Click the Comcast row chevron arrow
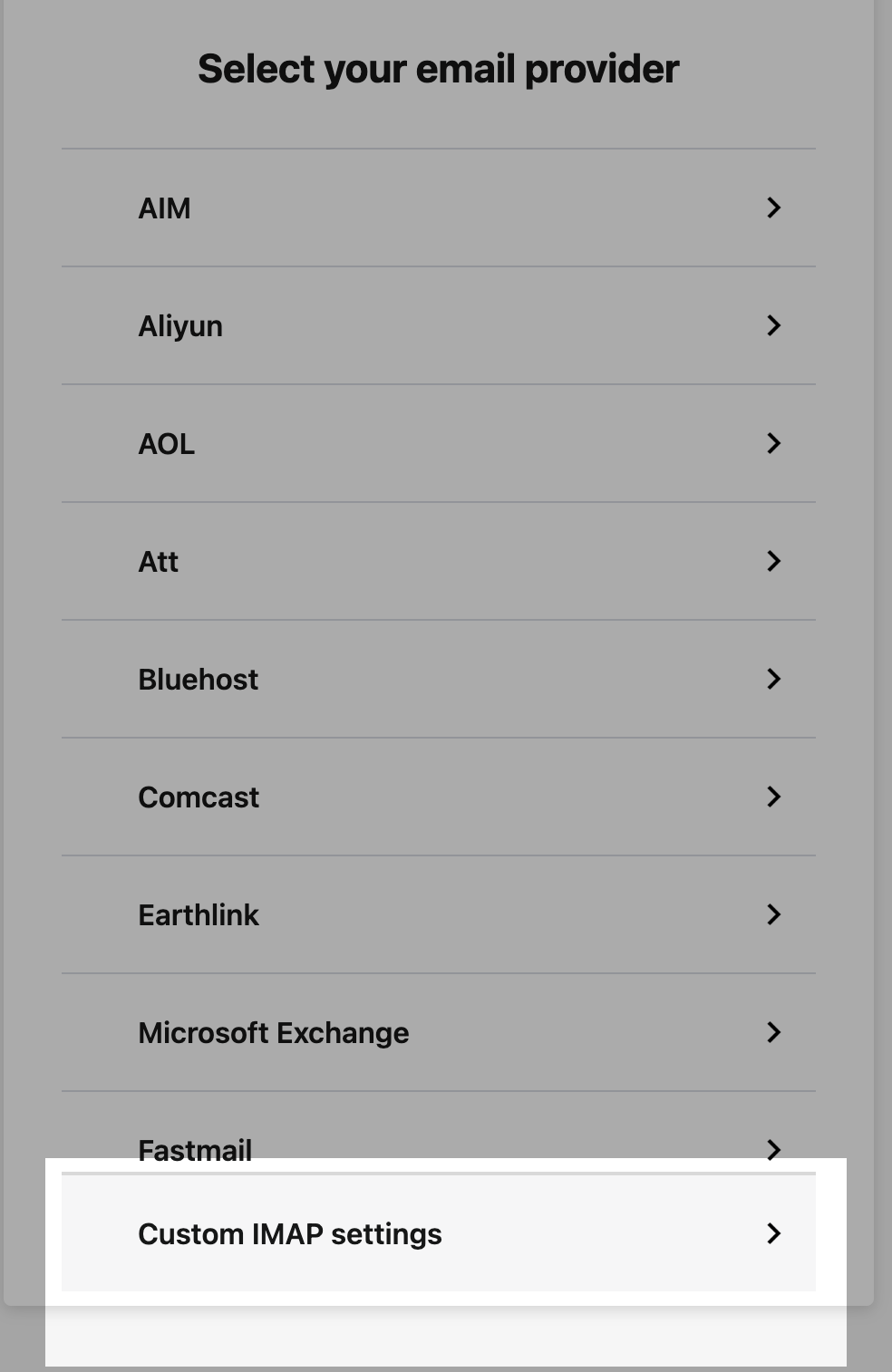 tap(773, 797)
